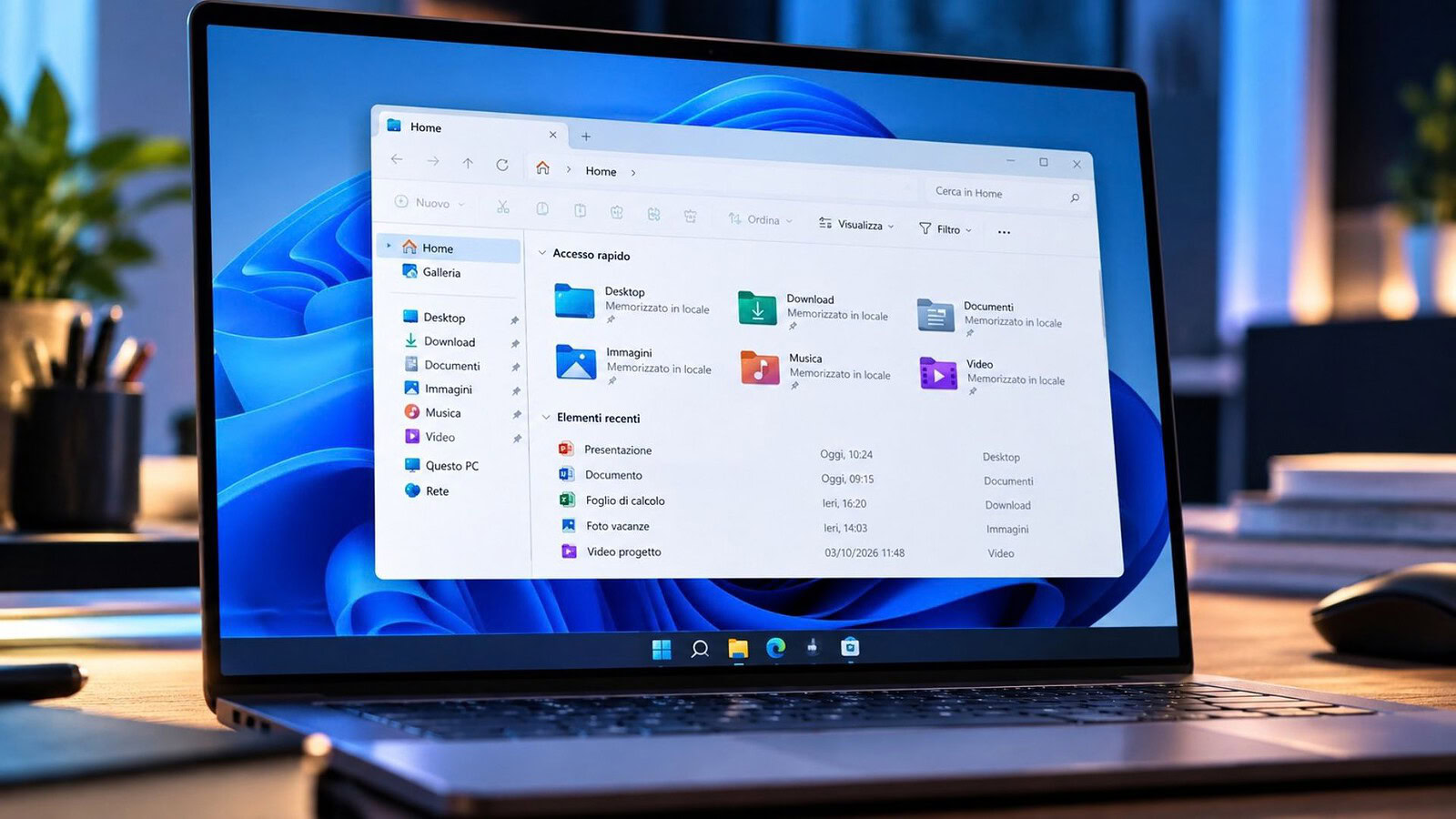Open Download folder in Accesso rapido

click(x=813, y=308)
